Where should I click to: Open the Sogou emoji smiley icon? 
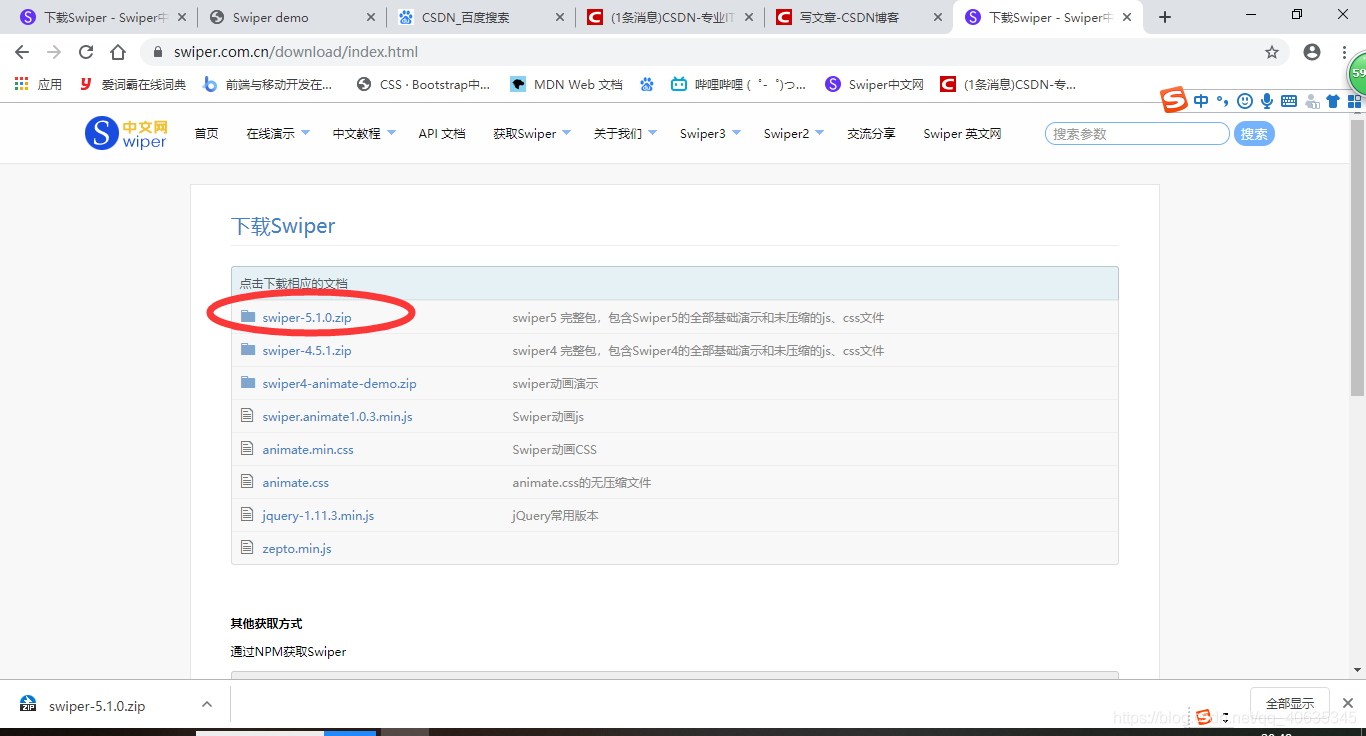click(1245, 101)
